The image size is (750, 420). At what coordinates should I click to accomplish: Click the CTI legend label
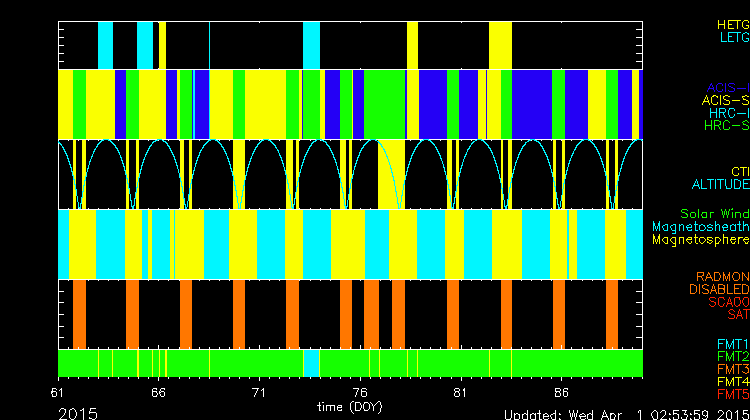click(739, 172)
